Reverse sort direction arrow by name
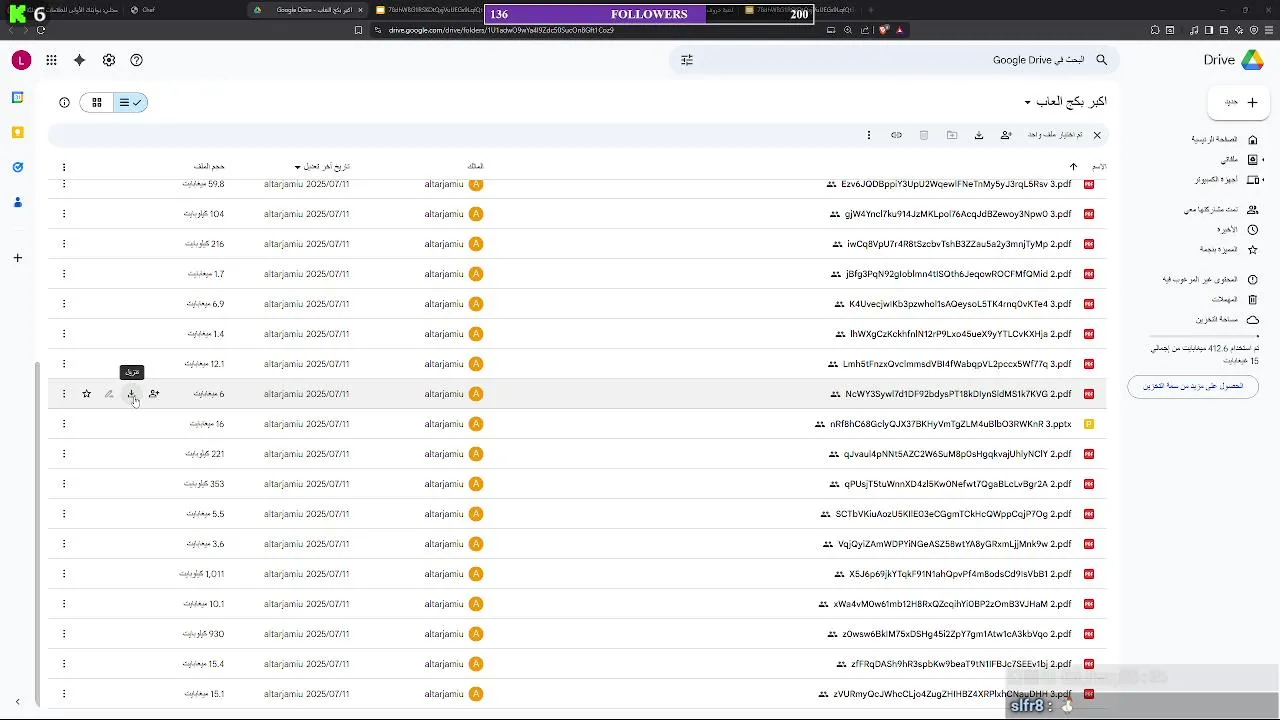1280x720 pixels. tap(1073, 167)
